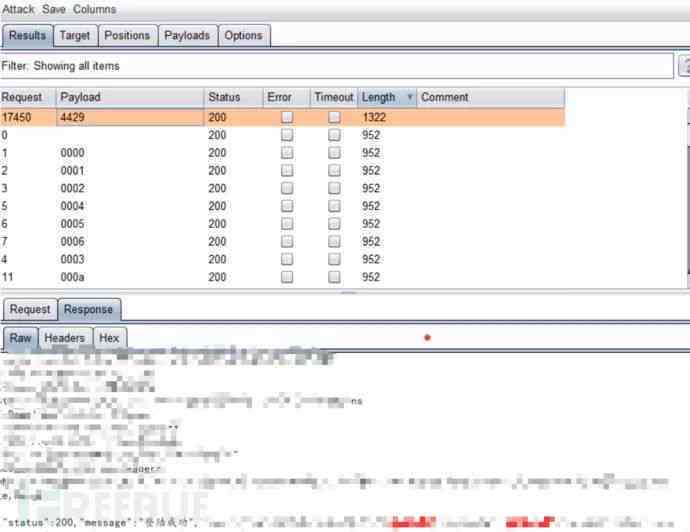Select payload 0003 row
The height and width of the screenshot is (532, 690).
click(x=283, y=259)
